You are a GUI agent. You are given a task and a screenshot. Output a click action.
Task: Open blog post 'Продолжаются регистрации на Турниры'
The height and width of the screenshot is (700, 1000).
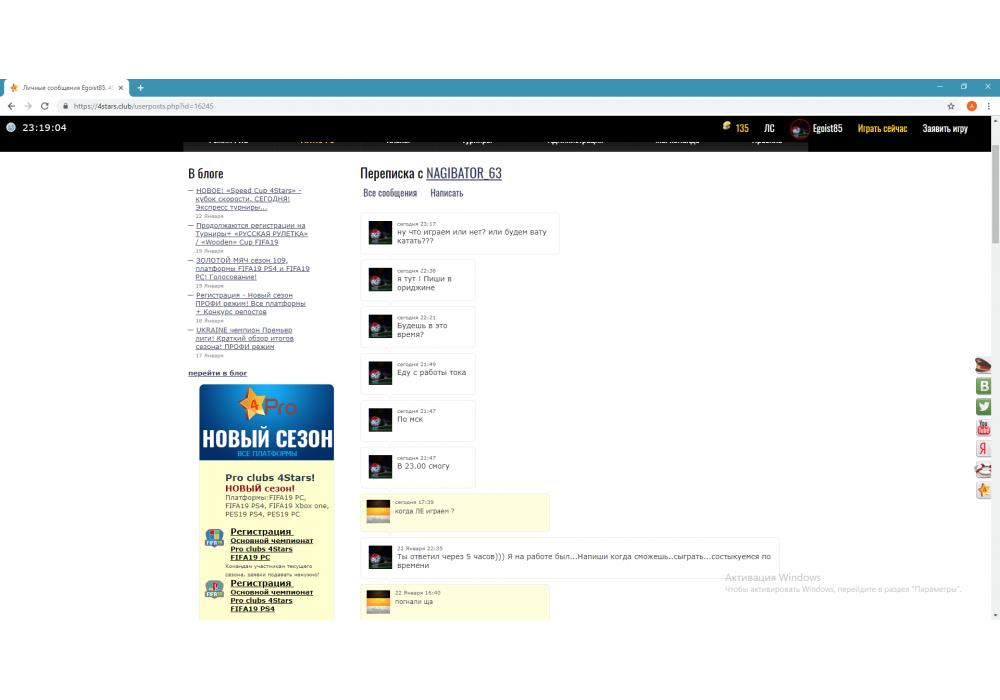pos(251,233)
